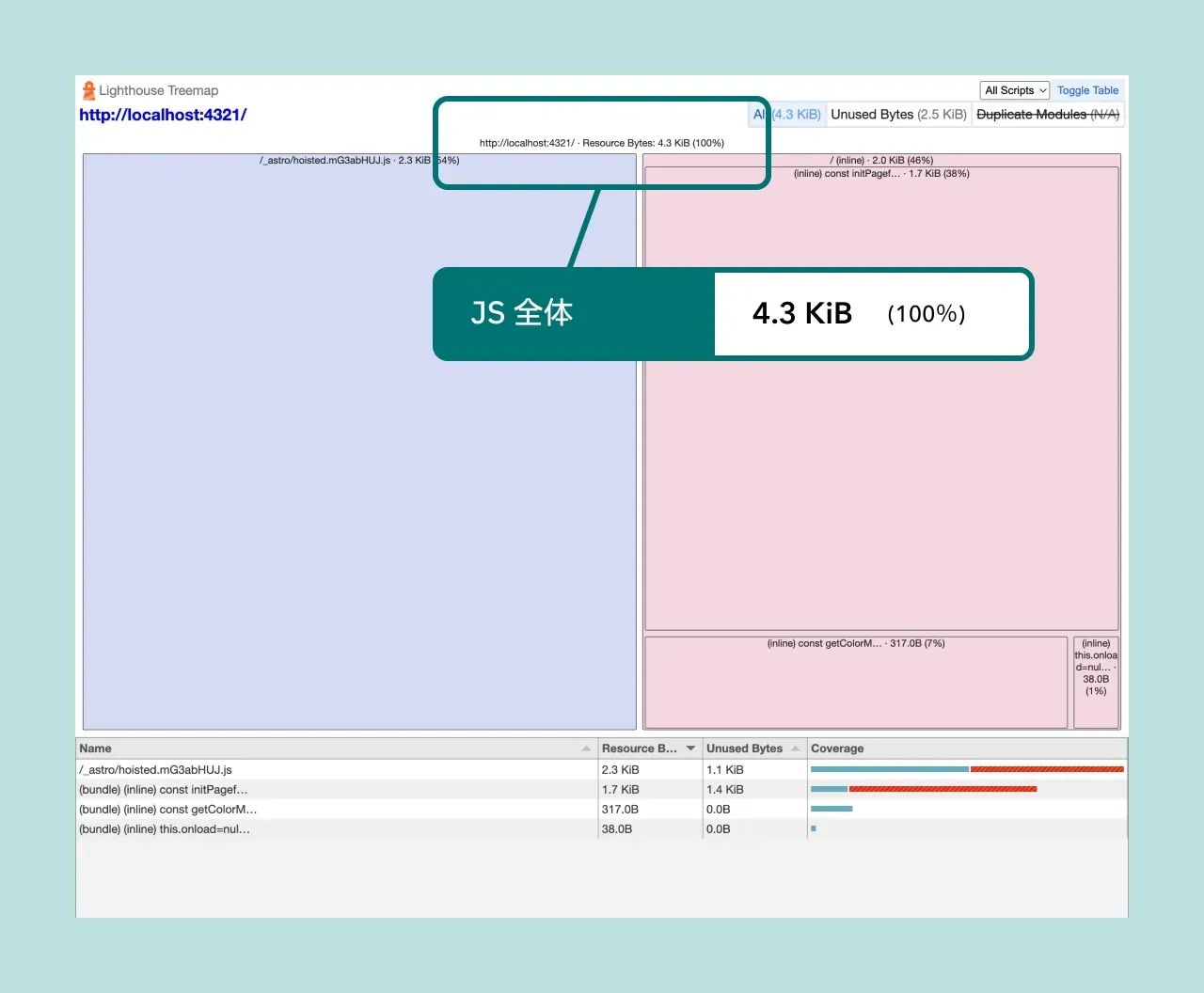The height and width of the screenshot is (993, 1204).
Task: Select the const initPagef bundle table row
Action: 164,790
